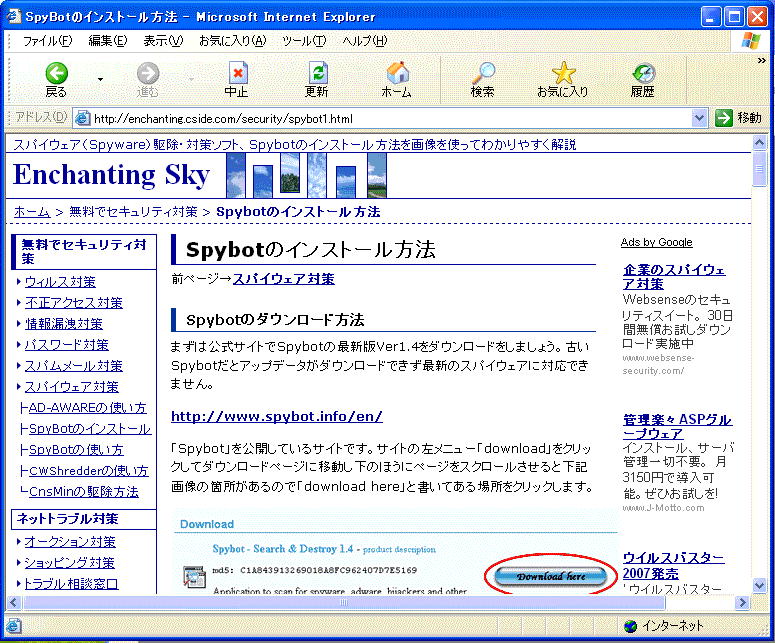
Task: Open the お気に入り favorites star icon
Action: click(563, 80)
